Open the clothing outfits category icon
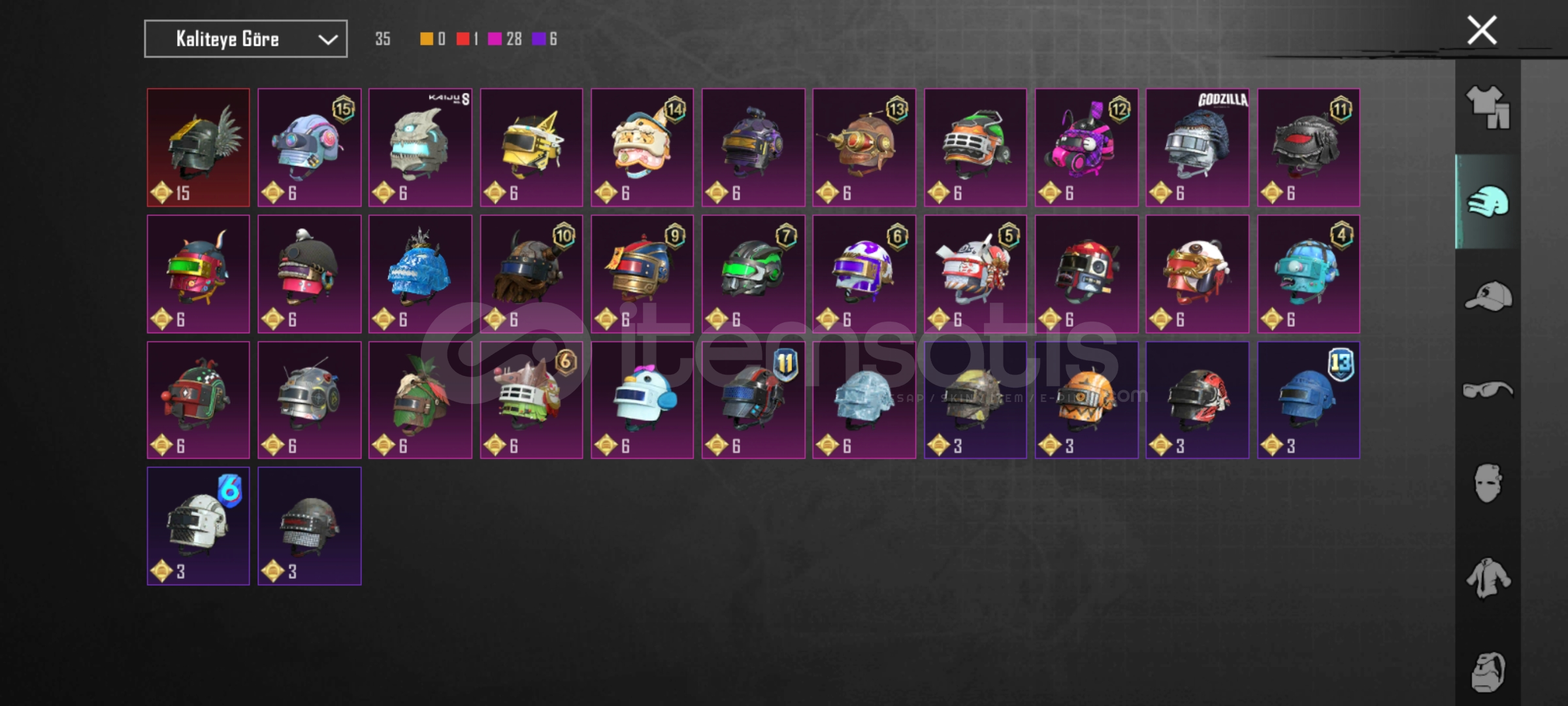 pyautogui.click(x=1488, y=108)
